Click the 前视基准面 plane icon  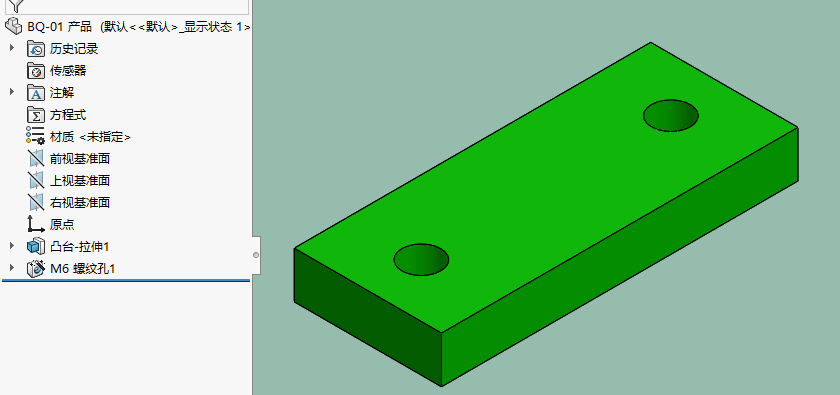(x=36, y=159)
